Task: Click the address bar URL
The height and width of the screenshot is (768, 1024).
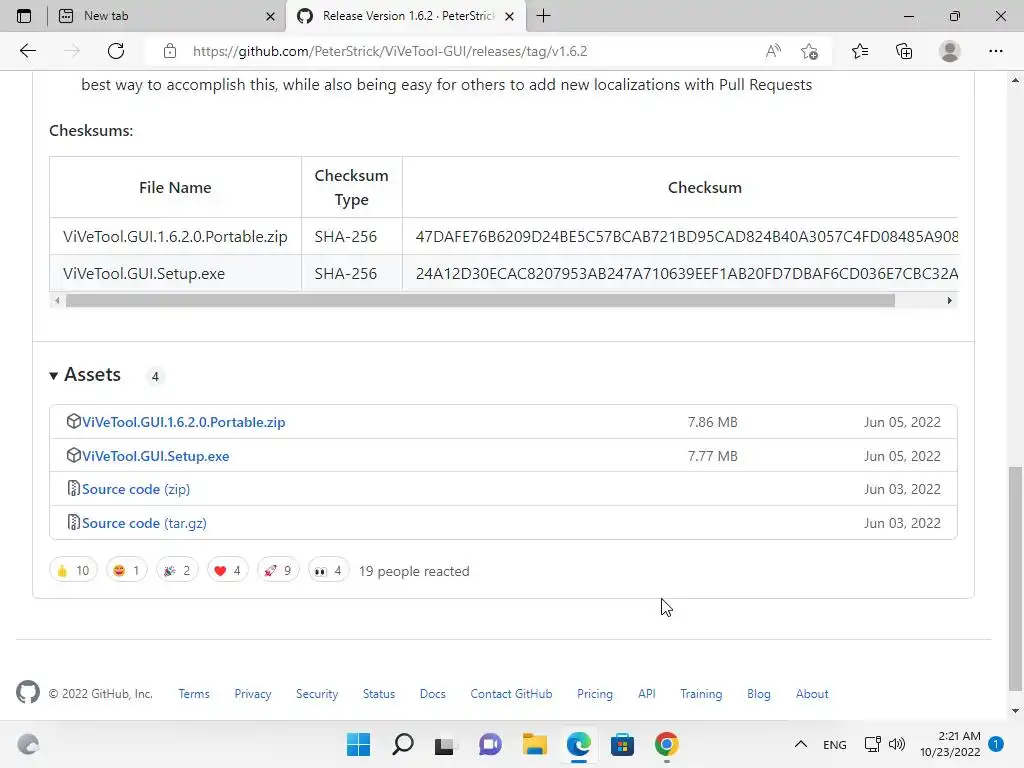Action: (390, 51)
